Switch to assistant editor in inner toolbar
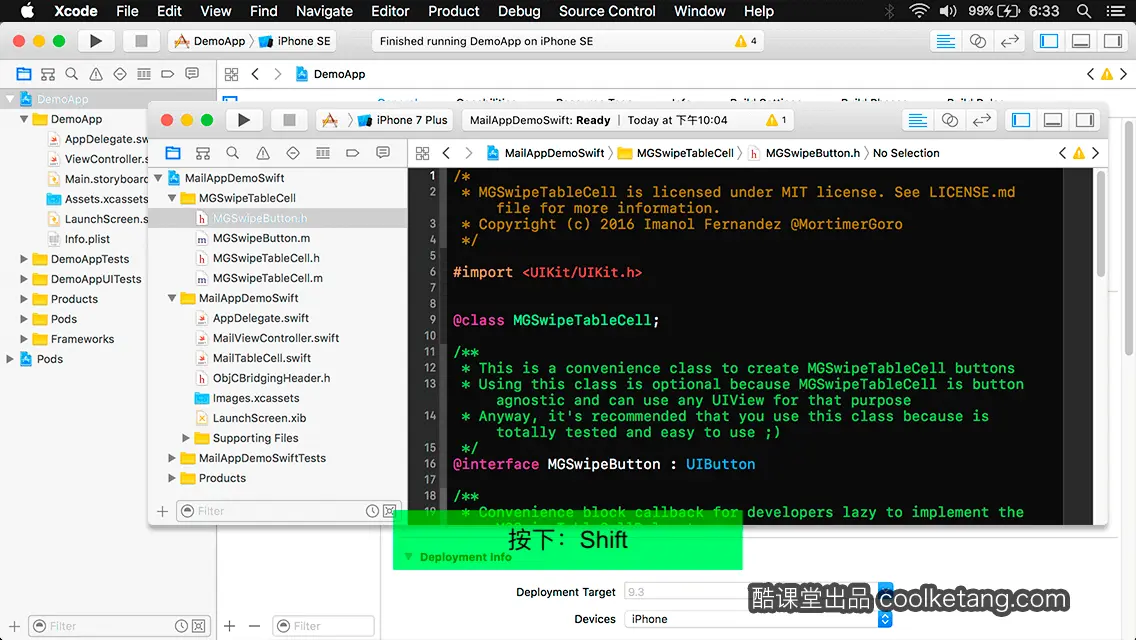Viewport: 1136px width, 640px height. coord(950,120)
